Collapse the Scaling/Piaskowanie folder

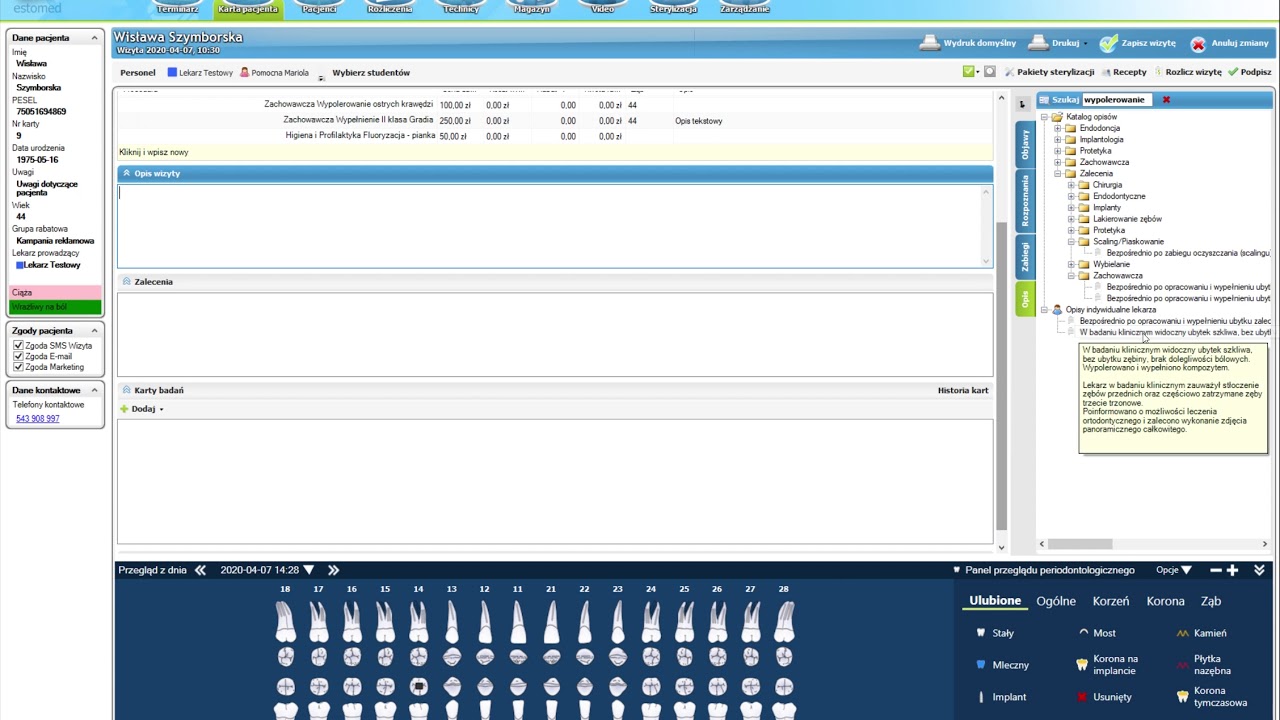1071,242
